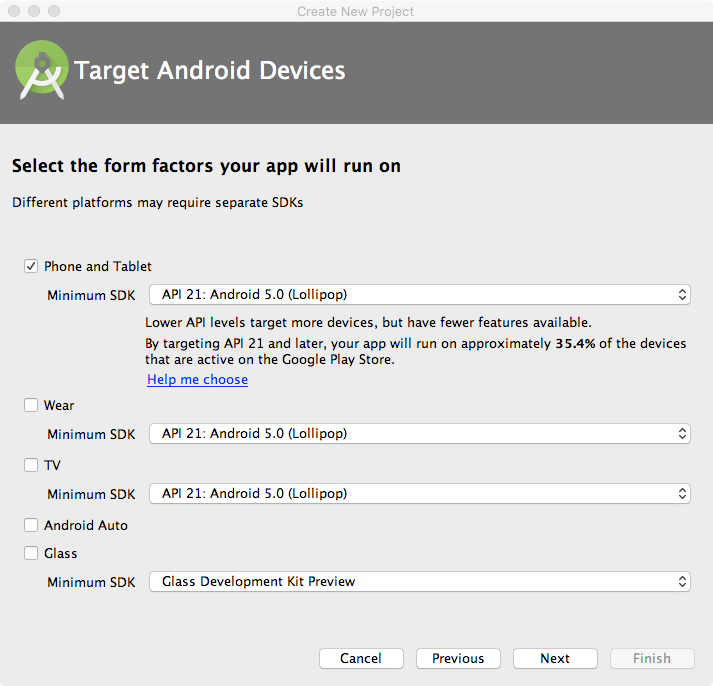Viewport: 713px width, 686px height.
Task: Expand the Glass Development Kit Preview dropdown
Action: point(420,581)
